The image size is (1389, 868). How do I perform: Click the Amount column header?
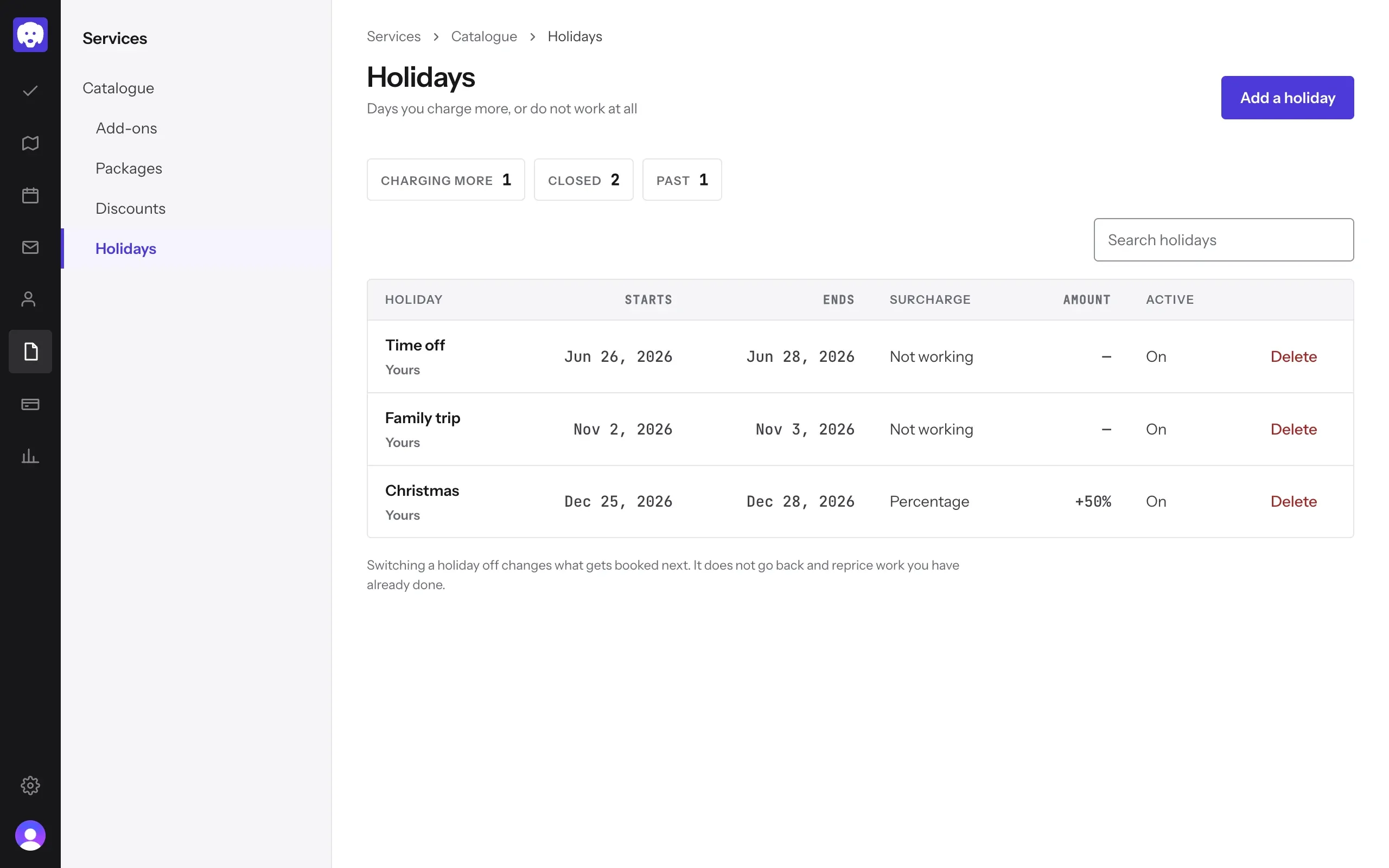tap(1087, 299)
